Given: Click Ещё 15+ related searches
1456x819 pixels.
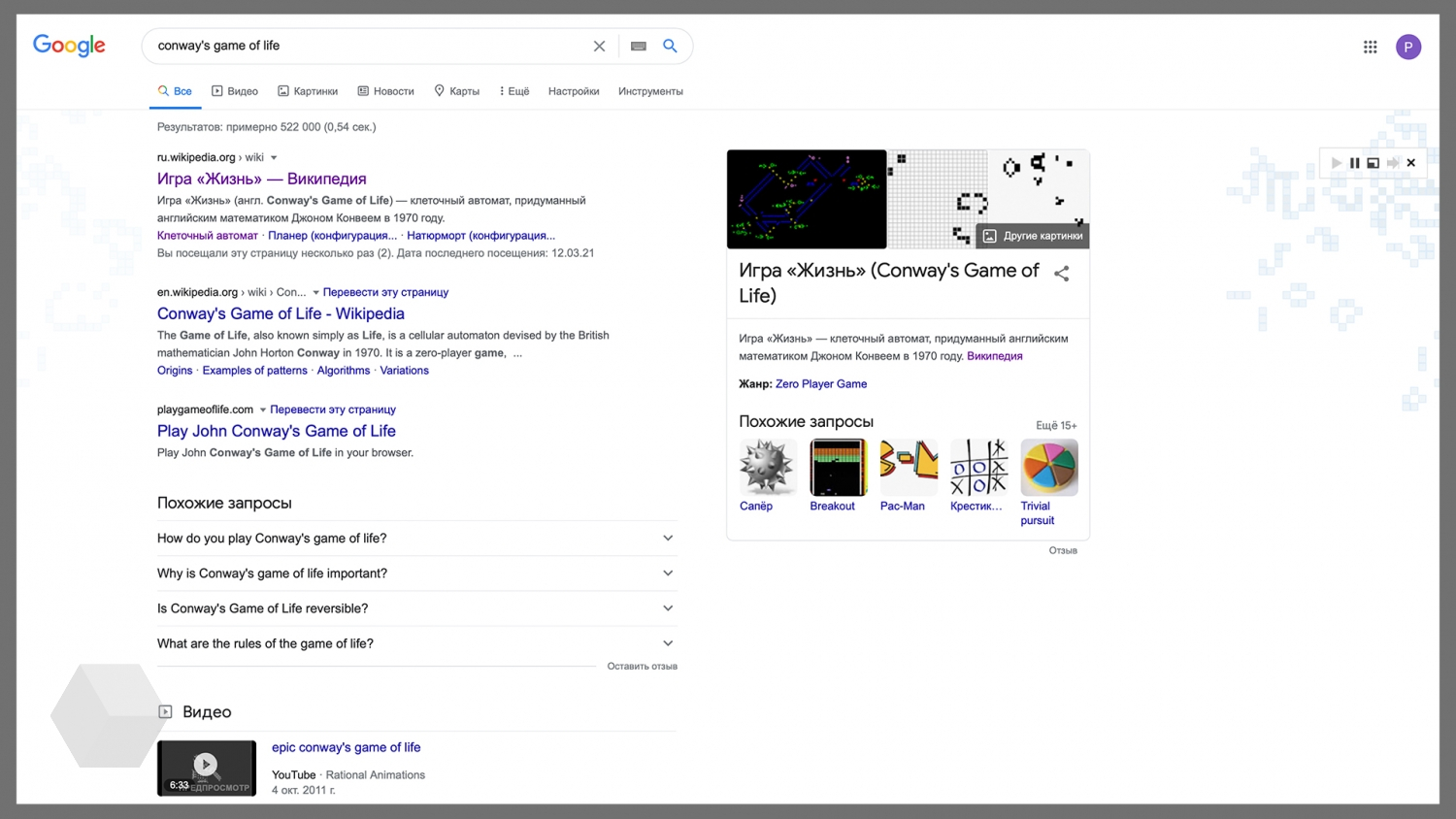Looking at the screenshot, I should tap(1056, 426).
